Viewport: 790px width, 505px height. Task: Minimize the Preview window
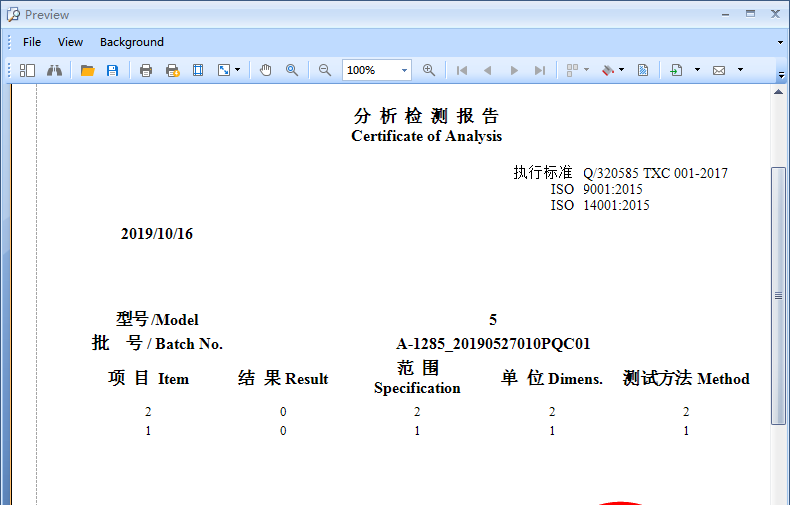pyautogui.click(x=726, y=15)
